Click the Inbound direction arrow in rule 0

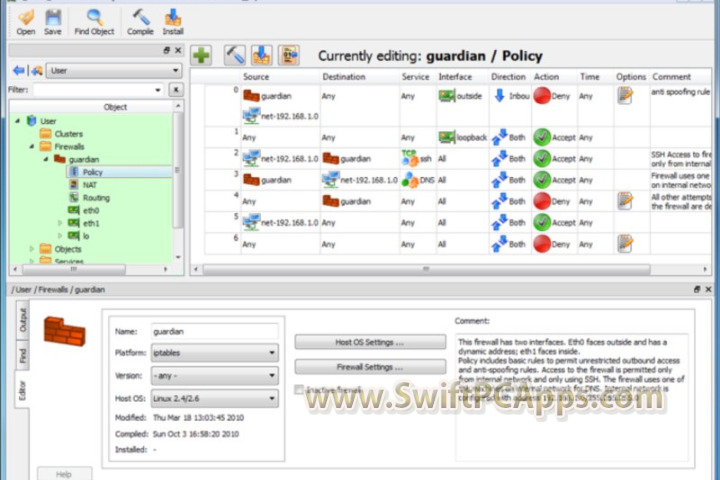500,96
